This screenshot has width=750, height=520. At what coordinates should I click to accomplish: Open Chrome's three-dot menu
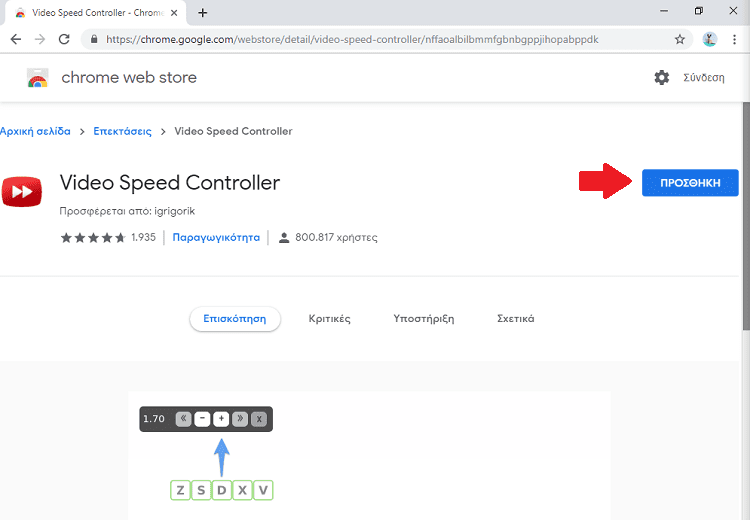tap(734, 39)
